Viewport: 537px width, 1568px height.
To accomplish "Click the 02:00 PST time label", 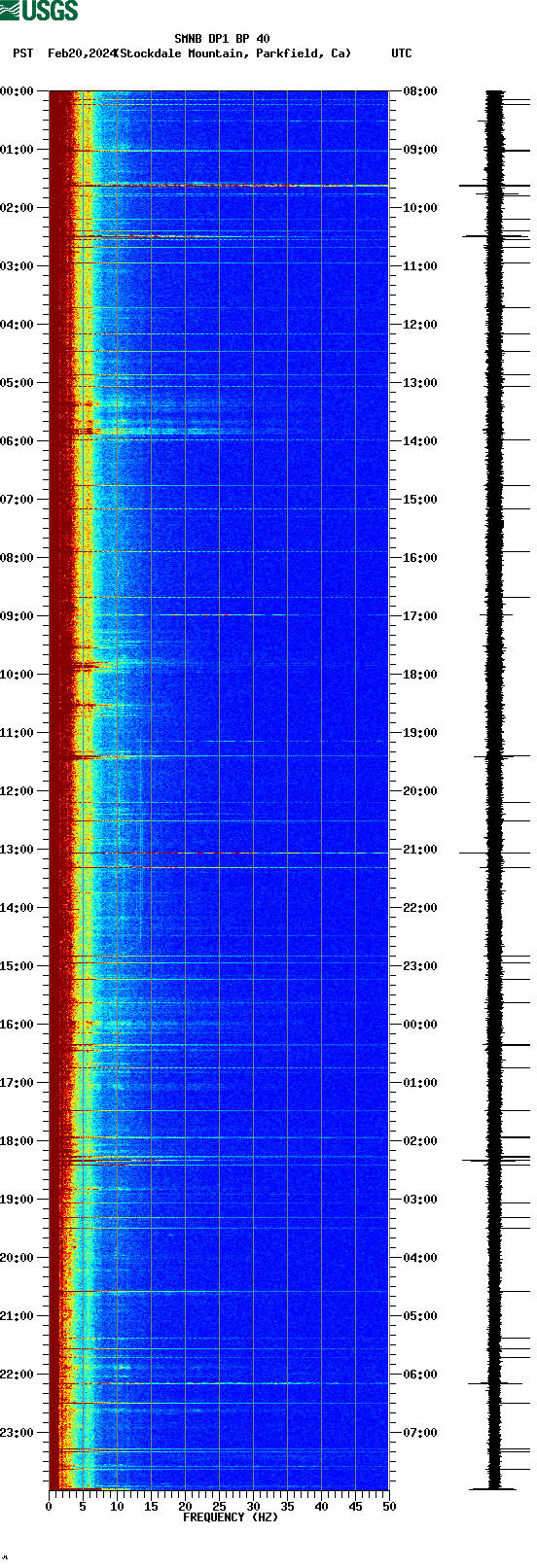I will pos(18,208).
